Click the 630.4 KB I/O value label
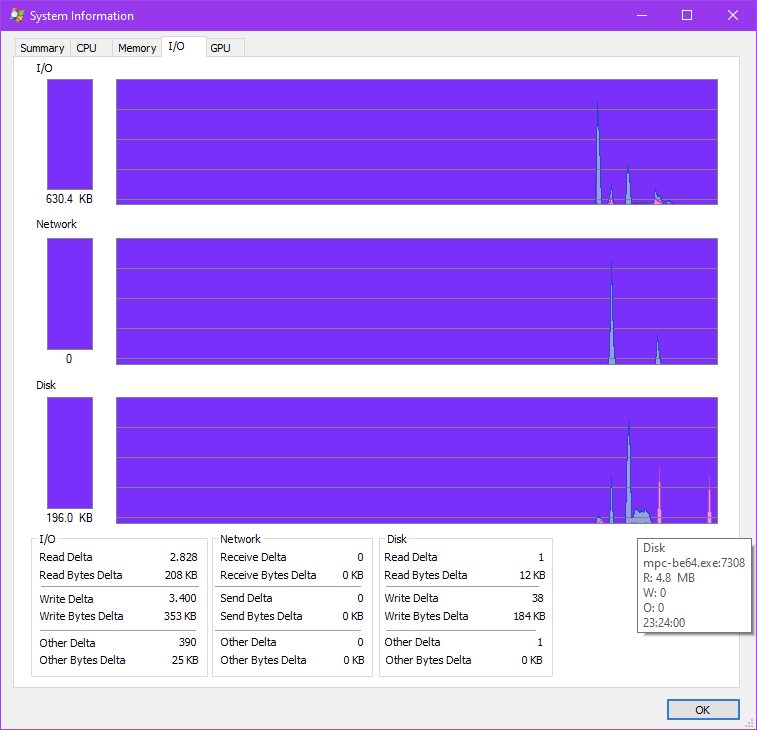The height and width of the screenshot is (730, 757). [69, 199]
